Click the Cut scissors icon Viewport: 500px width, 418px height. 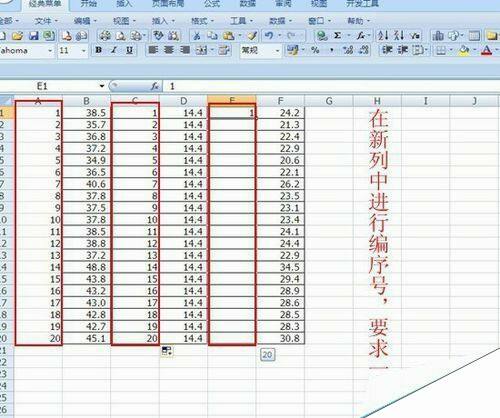coord(197,35)
